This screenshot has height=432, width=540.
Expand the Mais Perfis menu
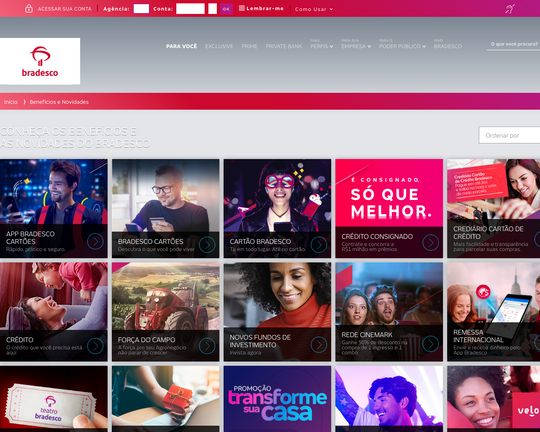(321, 44)
